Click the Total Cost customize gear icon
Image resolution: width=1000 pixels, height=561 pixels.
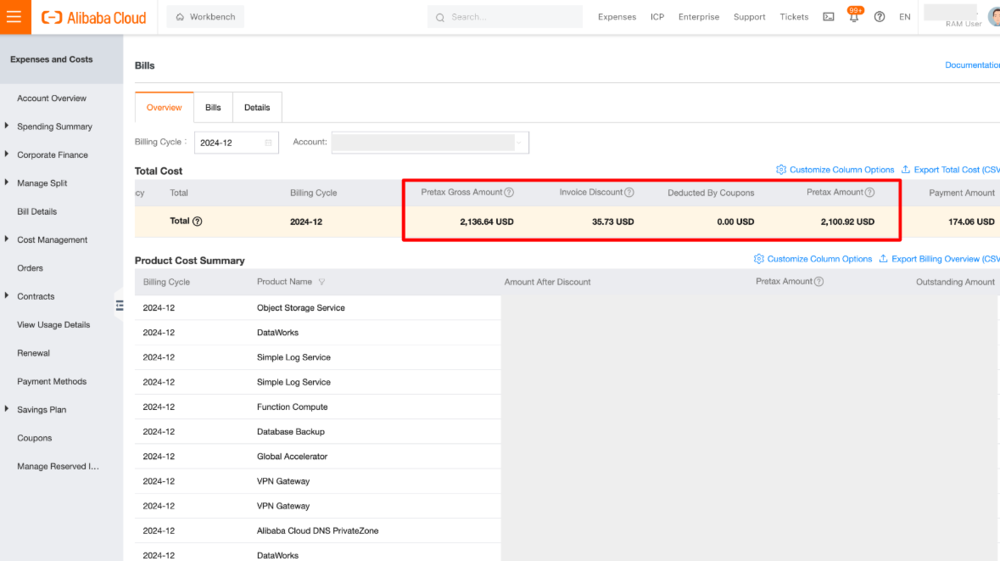click(781, 170)
